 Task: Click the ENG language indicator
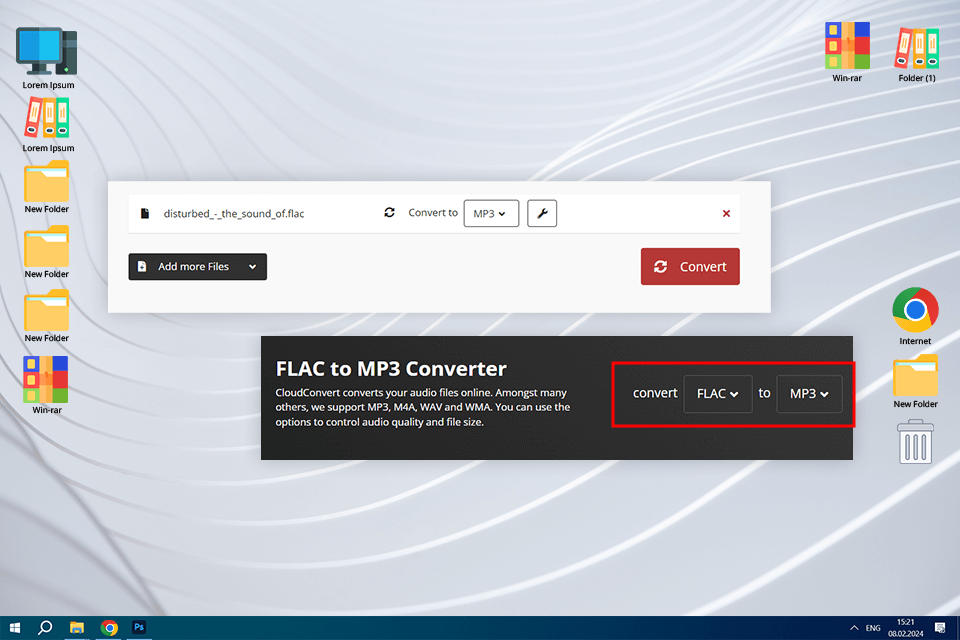pos(873,628)
